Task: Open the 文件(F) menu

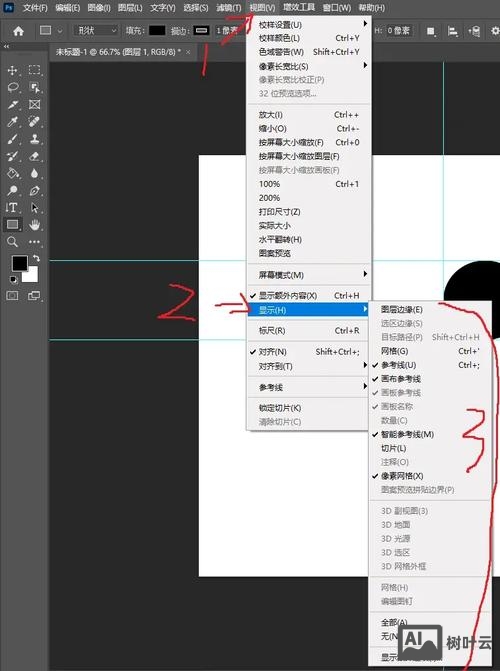Action: (x=35, y=8)
